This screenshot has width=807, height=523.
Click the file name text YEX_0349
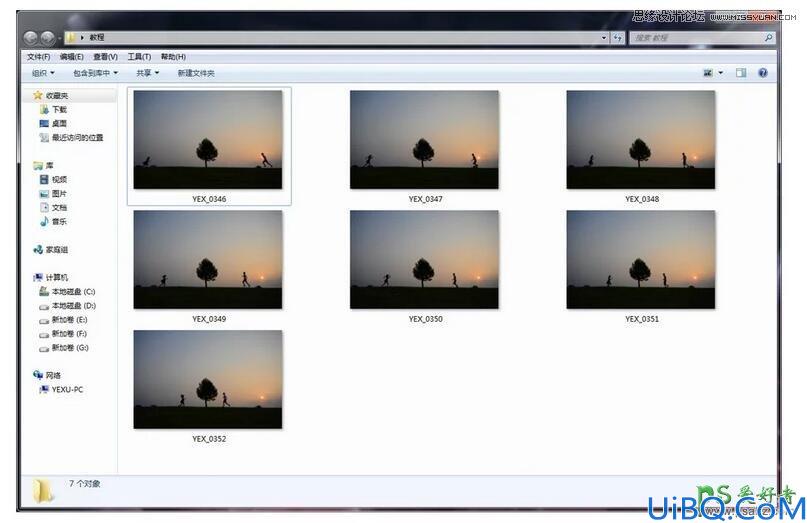209,319
